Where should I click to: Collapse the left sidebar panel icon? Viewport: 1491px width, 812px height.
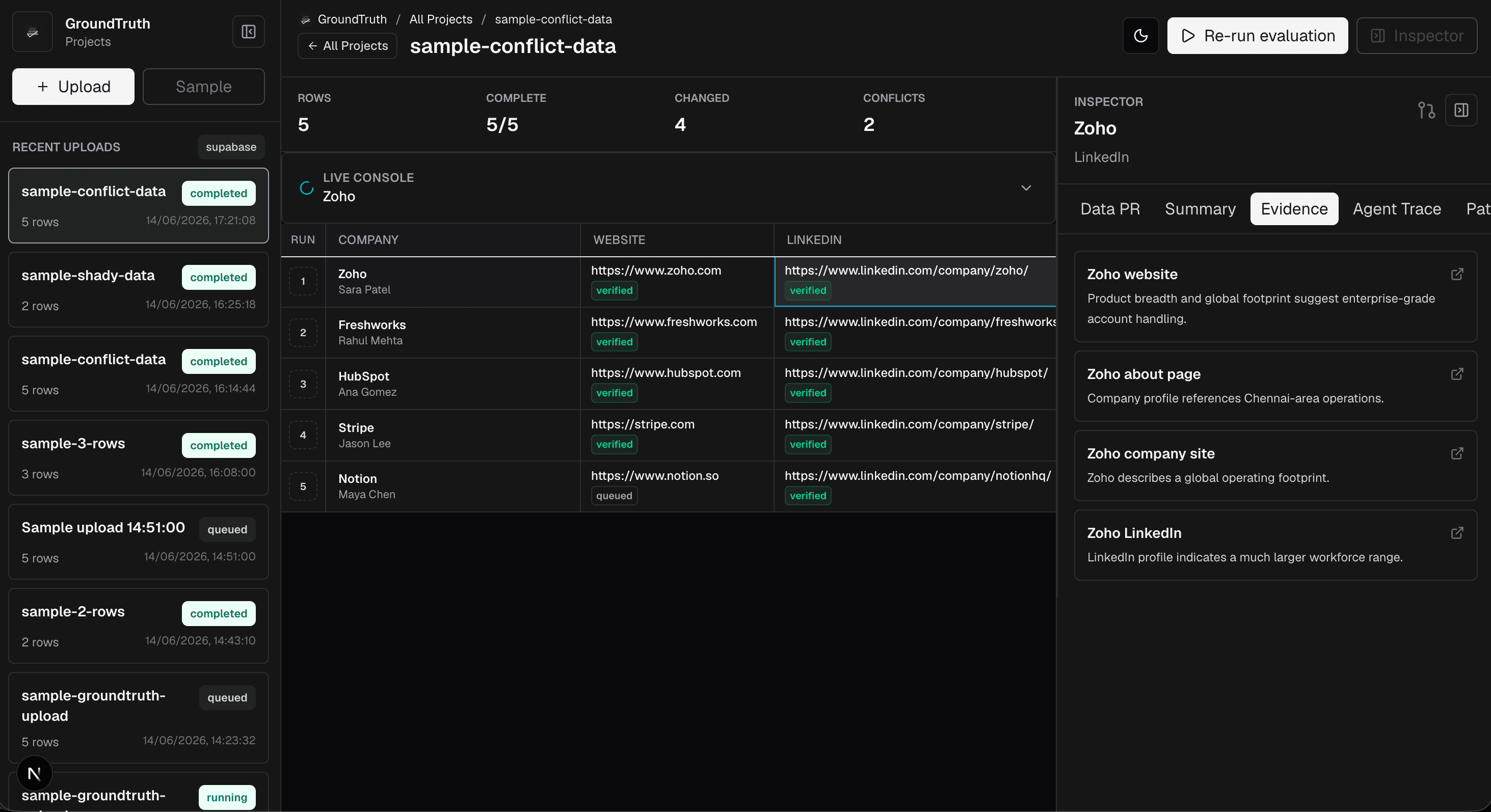click(x=248, y=32)
